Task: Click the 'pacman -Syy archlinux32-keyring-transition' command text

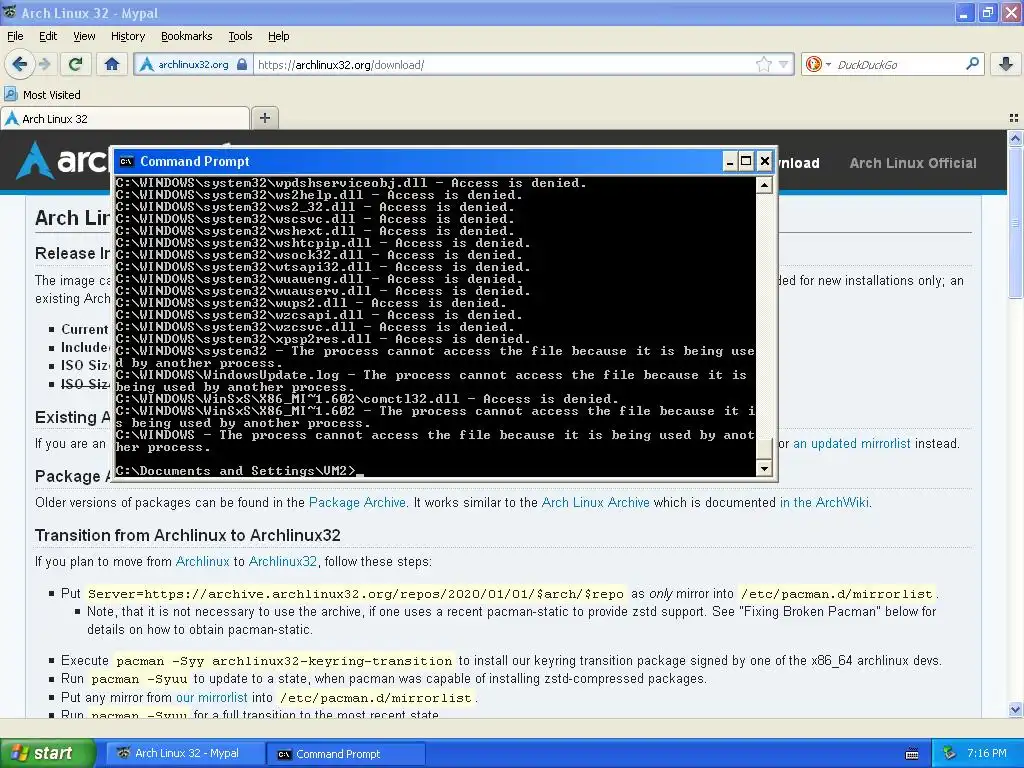Action: tap(284, 661)
